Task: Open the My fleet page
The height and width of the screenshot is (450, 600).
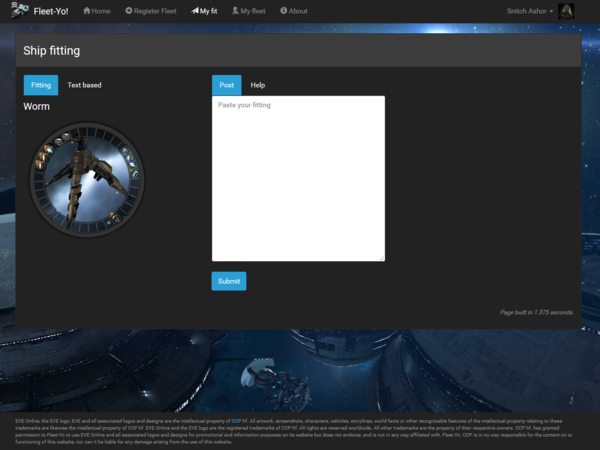Action: pyautogui.click(x=249, y=11)
